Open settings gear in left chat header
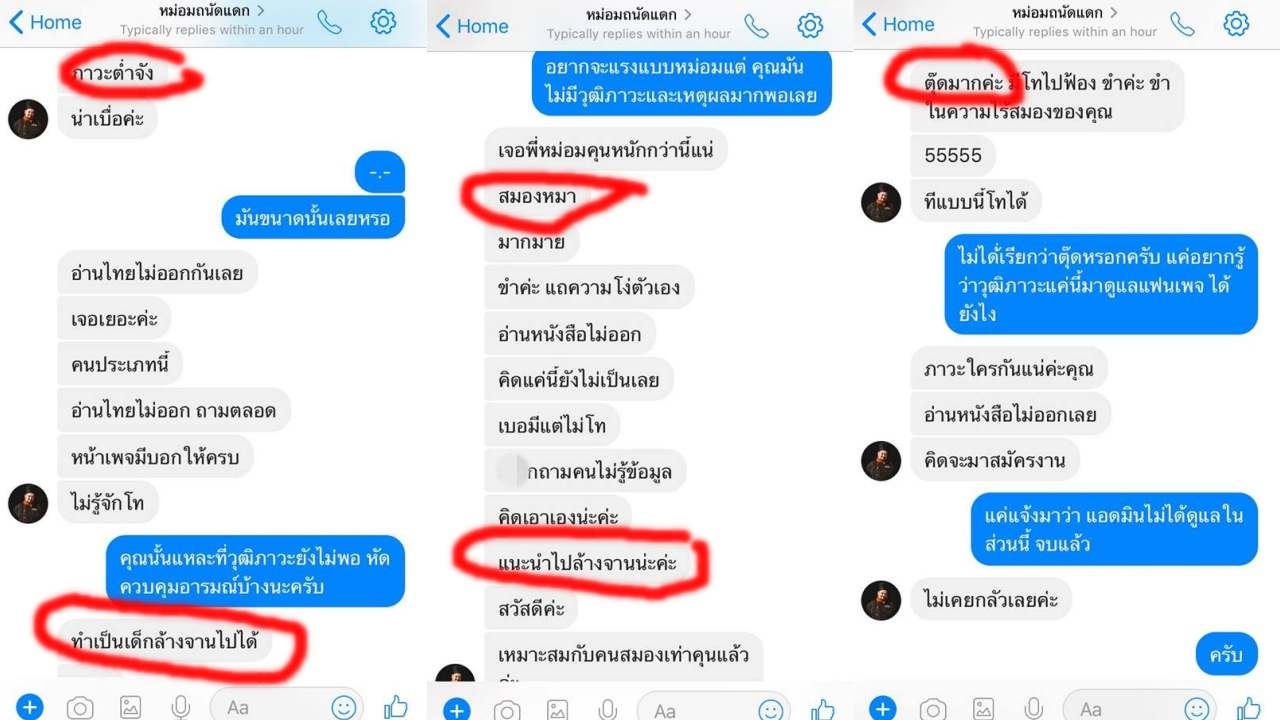The height and width of the screenshot is (720, 1280). coord(383,22)
